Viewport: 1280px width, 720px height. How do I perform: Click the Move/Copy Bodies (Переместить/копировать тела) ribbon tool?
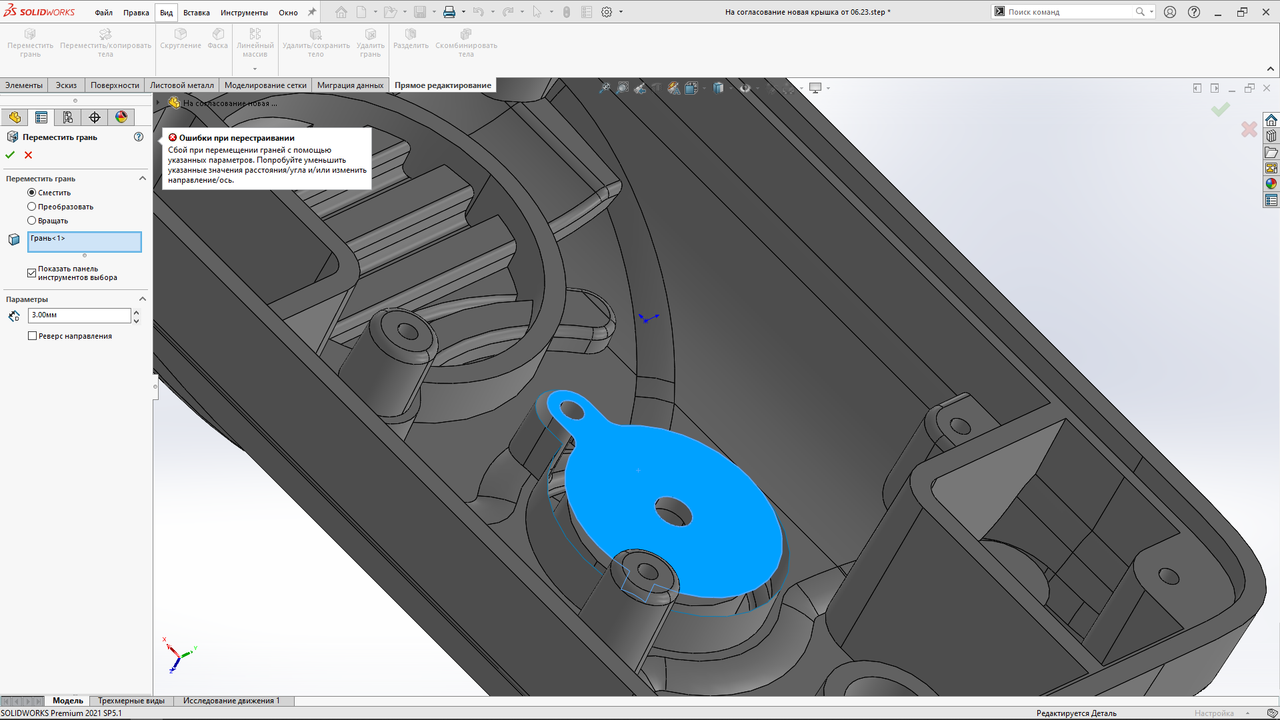click(x=105, y=42)
